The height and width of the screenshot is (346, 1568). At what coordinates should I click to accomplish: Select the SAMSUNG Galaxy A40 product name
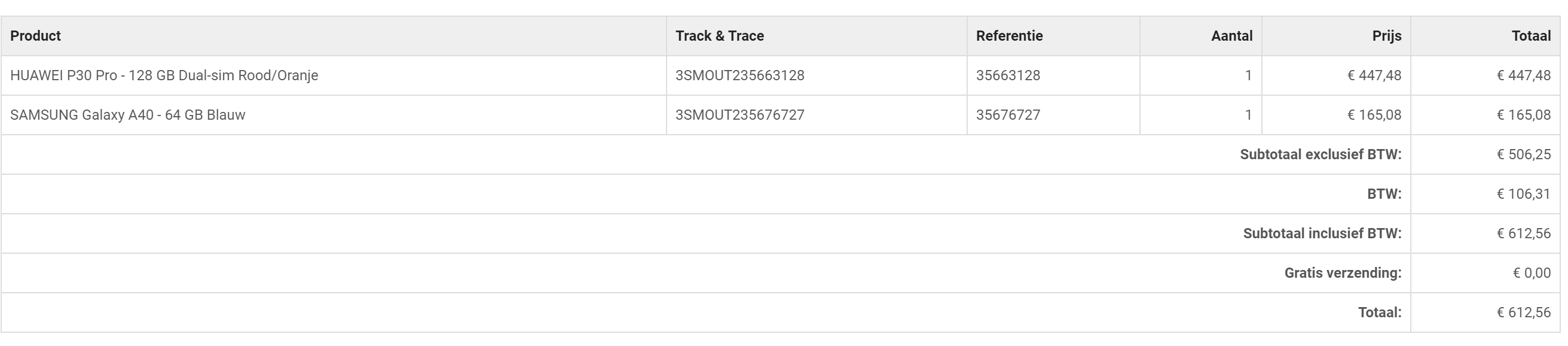click(128, 115)
